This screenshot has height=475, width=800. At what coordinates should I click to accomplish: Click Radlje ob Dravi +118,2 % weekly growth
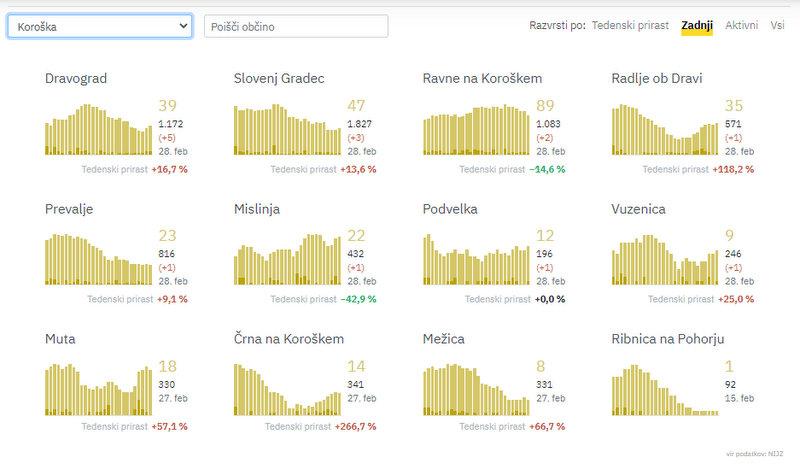(x=734, y=169)
